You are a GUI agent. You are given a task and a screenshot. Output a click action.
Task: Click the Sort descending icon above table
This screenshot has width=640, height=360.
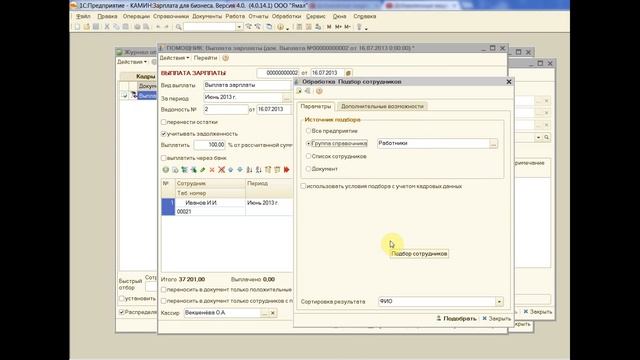pyautogui.click(x=258, y=170)
